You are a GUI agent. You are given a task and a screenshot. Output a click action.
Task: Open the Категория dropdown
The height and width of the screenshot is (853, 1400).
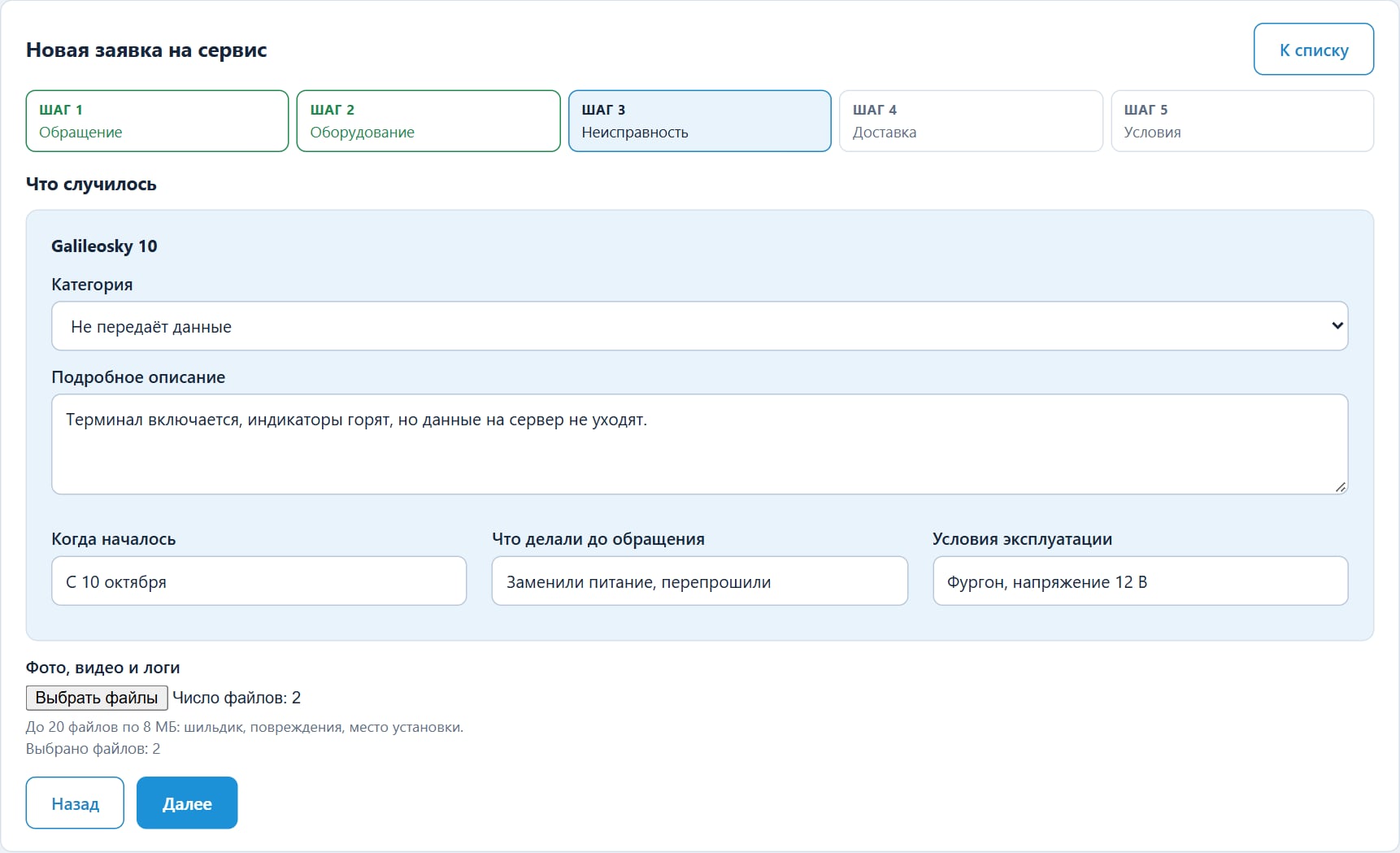click(699, 326)
